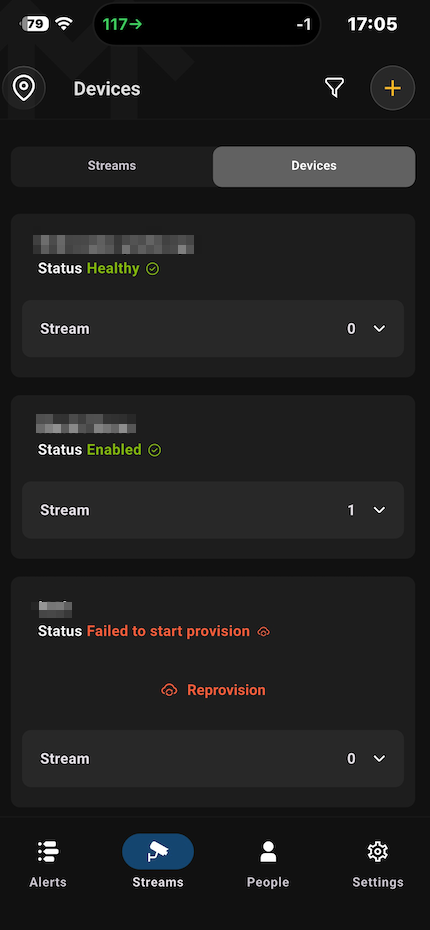Image resolution: width=430 pixels, height=930 pixels.
Task: Switch to the Streams segment tab
Action: [x=112, y=166]
